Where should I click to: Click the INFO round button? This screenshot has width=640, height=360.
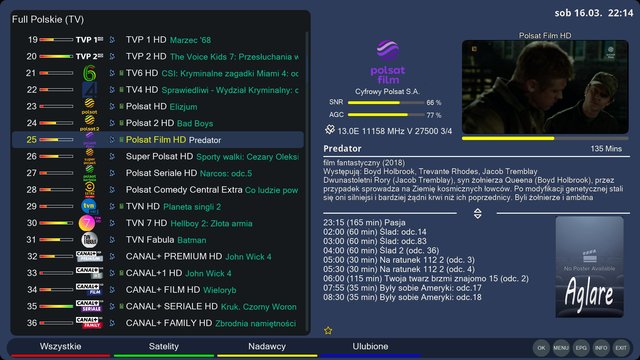601,348
